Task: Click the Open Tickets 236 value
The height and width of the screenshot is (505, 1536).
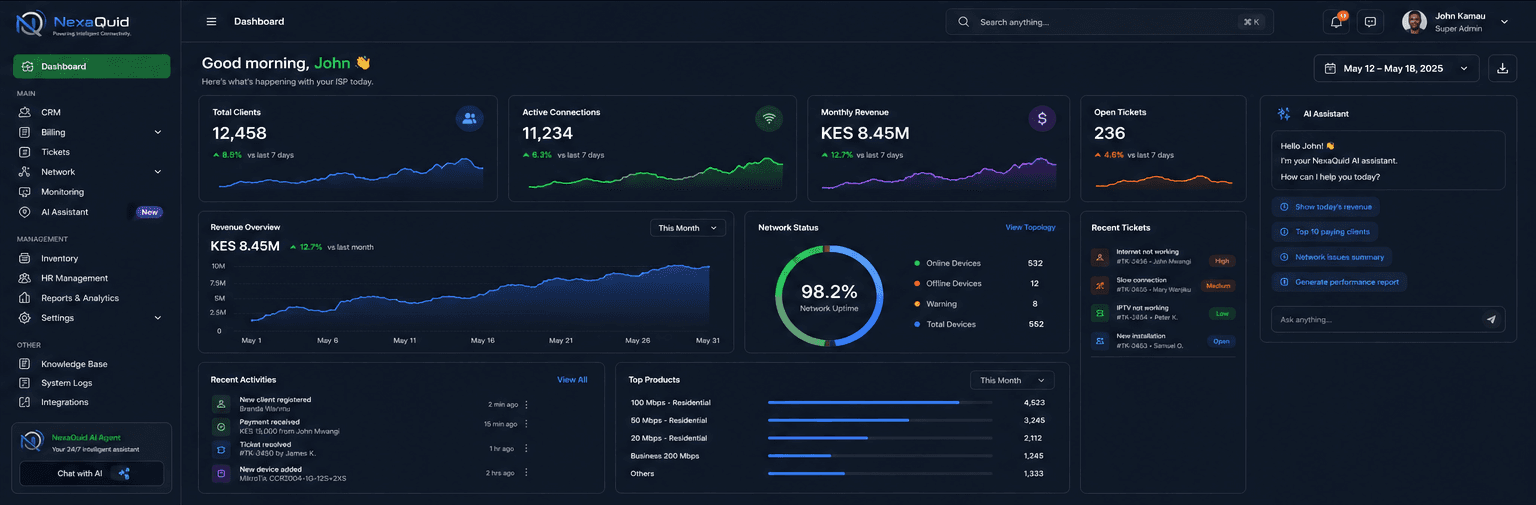Action: point(1110,133)
